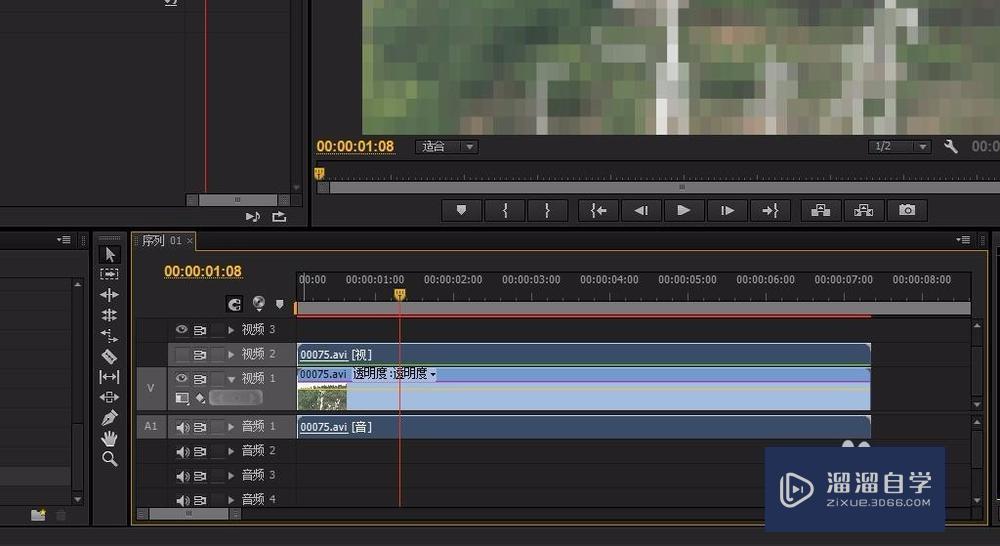Viewport: 1000px width, 546px height.
Task: Go to In point in monitor
Action: pos(598,210)
